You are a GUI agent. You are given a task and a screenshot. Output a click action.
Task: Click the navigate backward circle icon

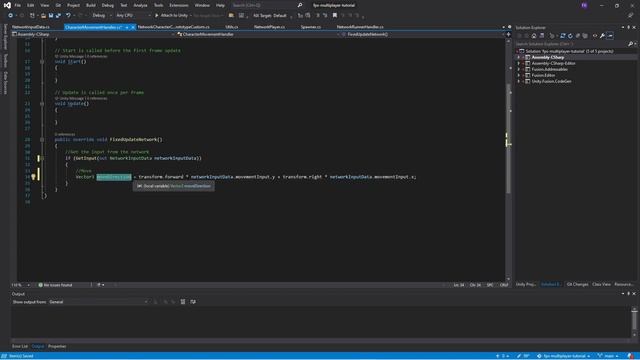[x=10, y=16]
